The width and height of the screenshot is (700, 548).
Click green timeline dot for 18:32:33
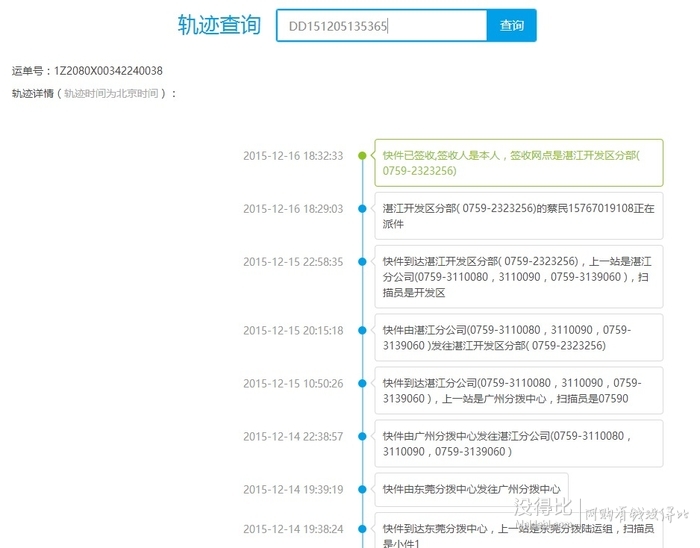point(362,155)
